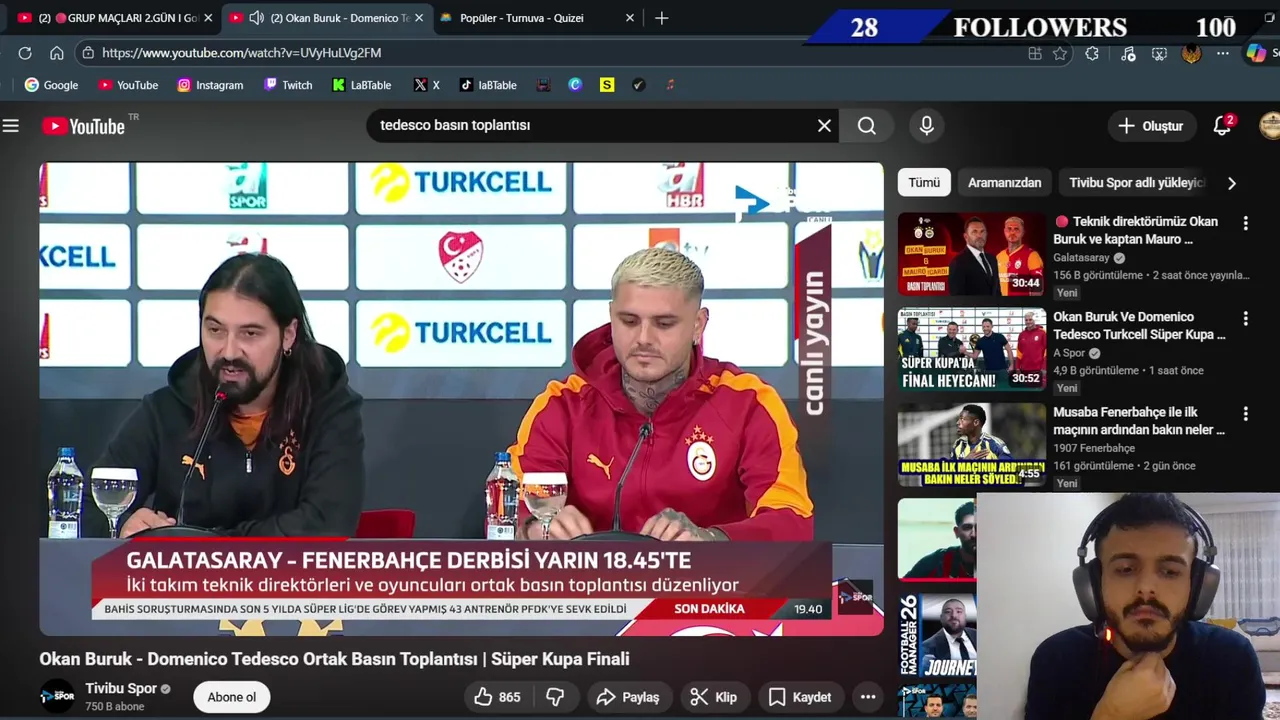
Task: Open the SÜPER KUPA'DA FİNAL HEYECANI thumbnail
Action: point(972,350)
